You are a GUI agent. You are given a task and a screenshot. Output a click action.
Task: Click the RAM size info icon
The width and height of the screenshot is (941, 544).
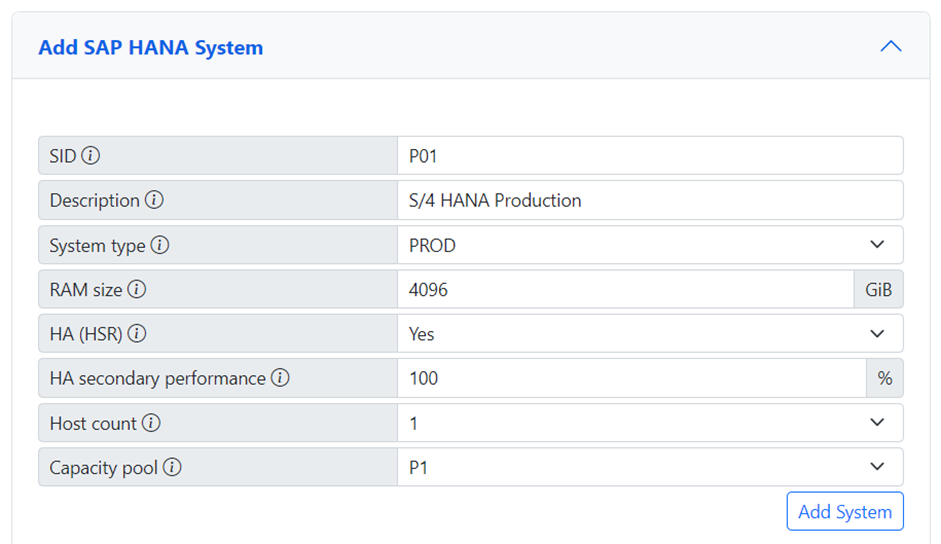[137, 289]
